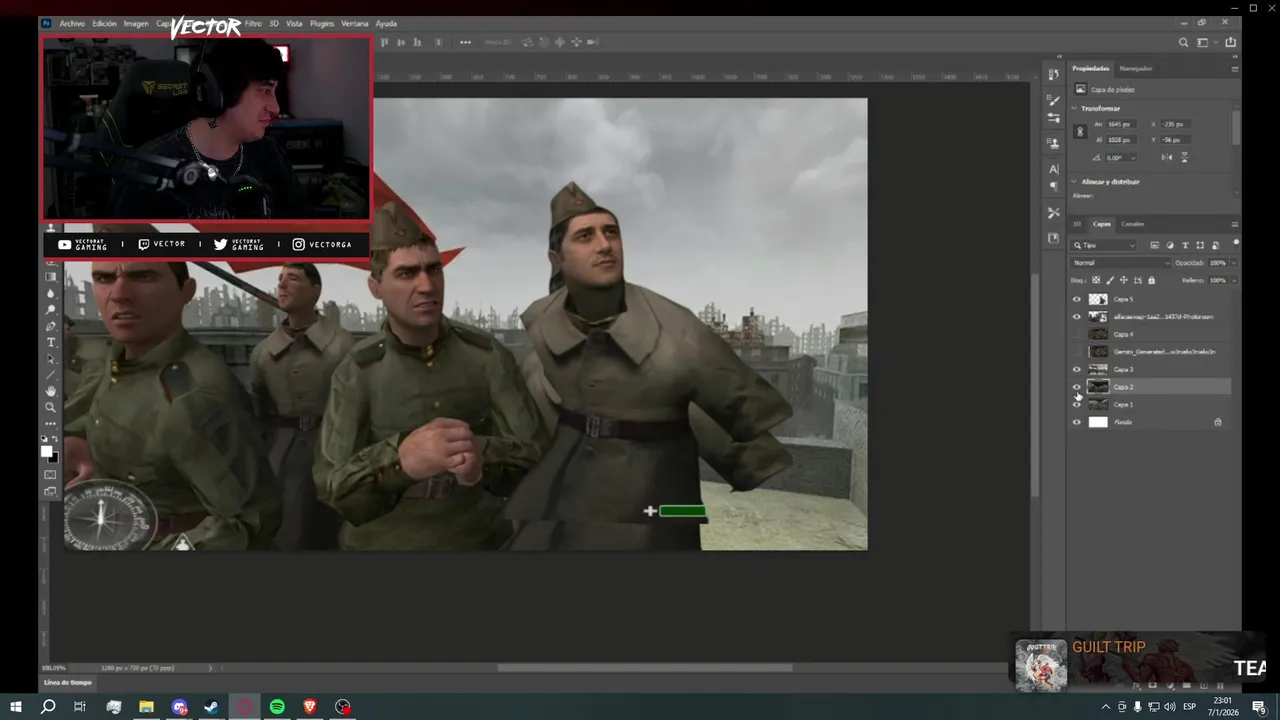Open the Opacidad percentage dropdown arrow
This screenshot has width=1280, height=720.
1234,263
